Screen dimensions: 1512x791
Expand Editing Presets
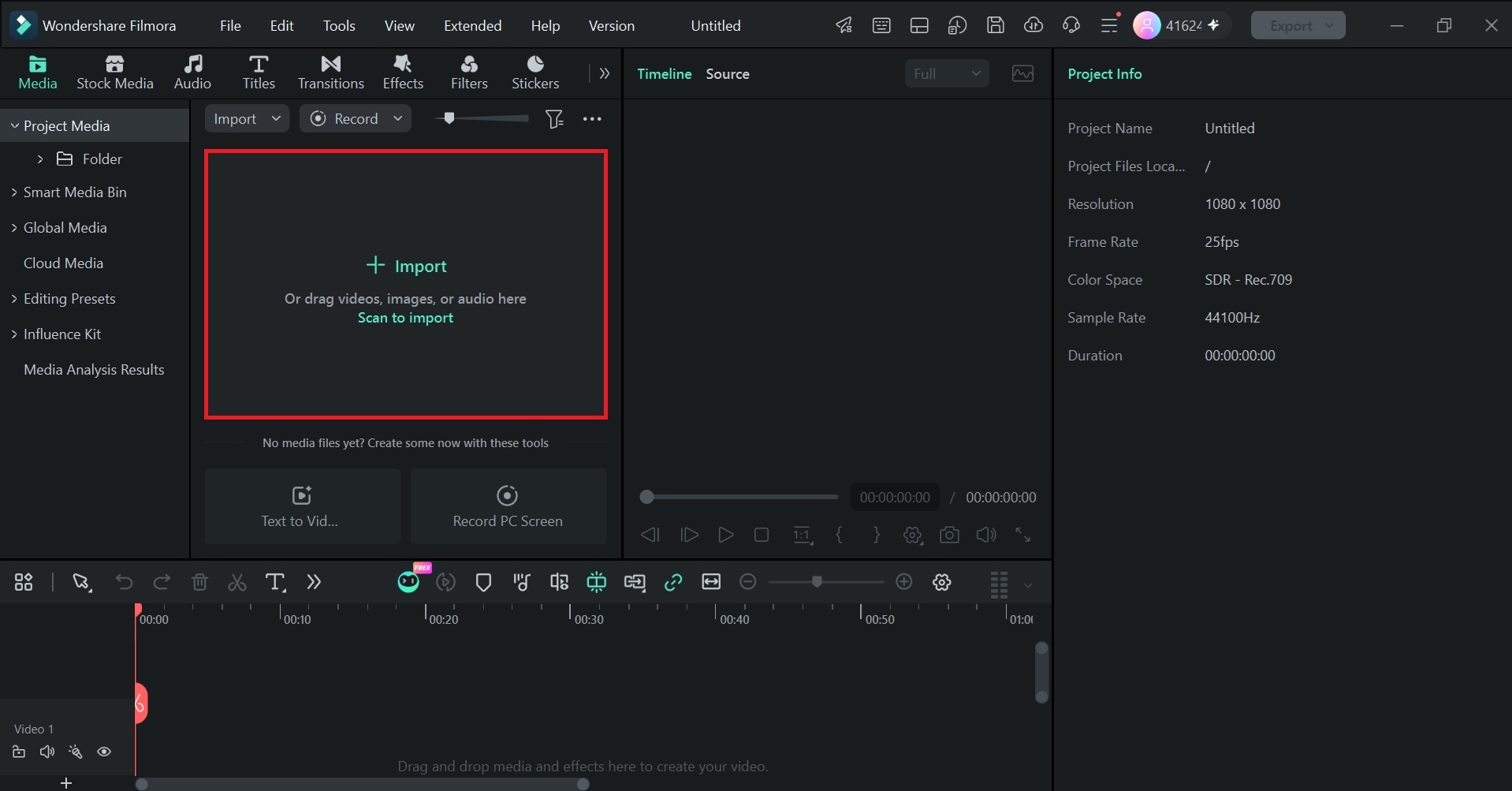(x=14, y=298)
